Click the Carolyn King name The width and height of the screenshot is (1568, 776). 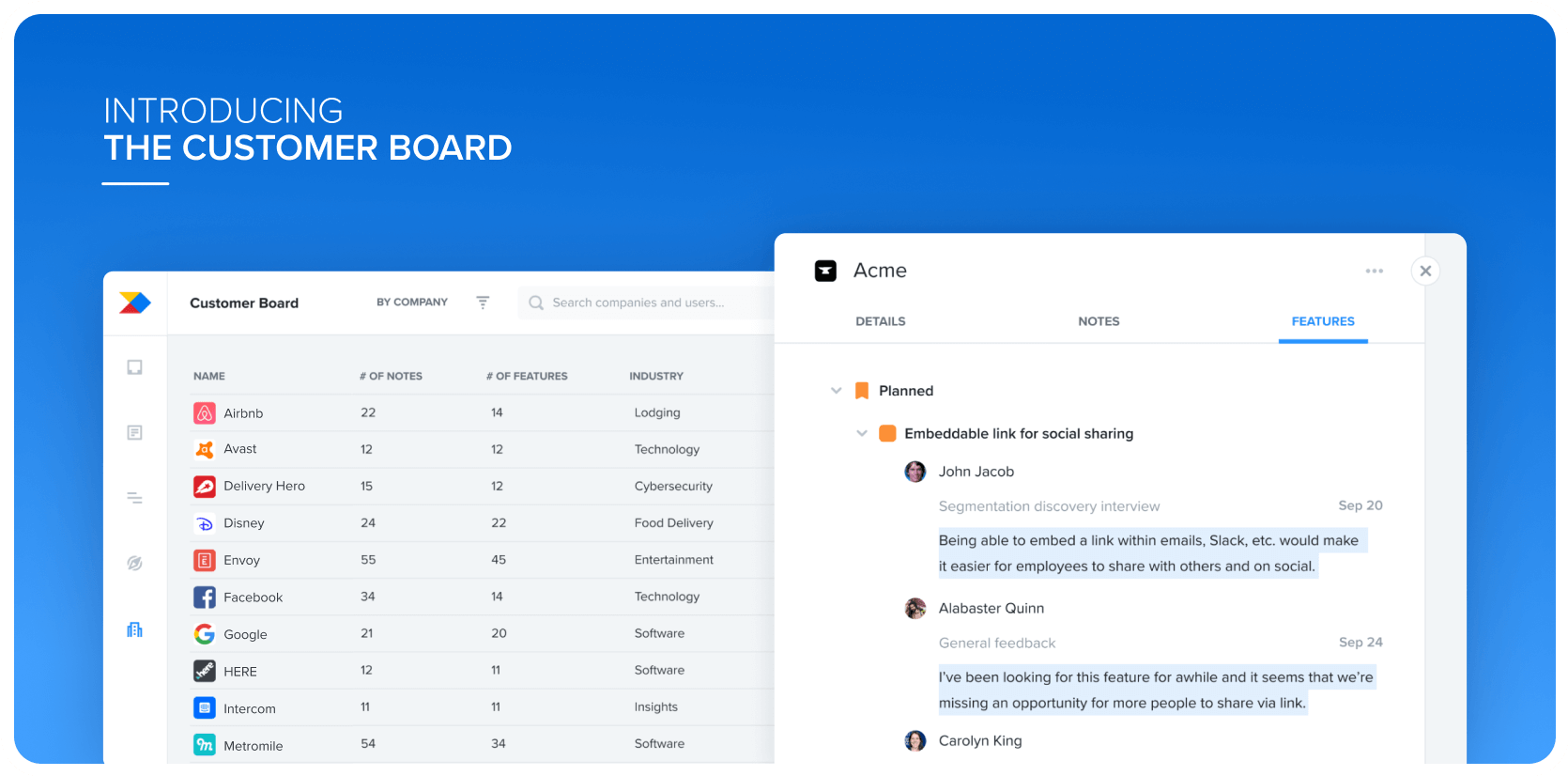pos(980,741)
